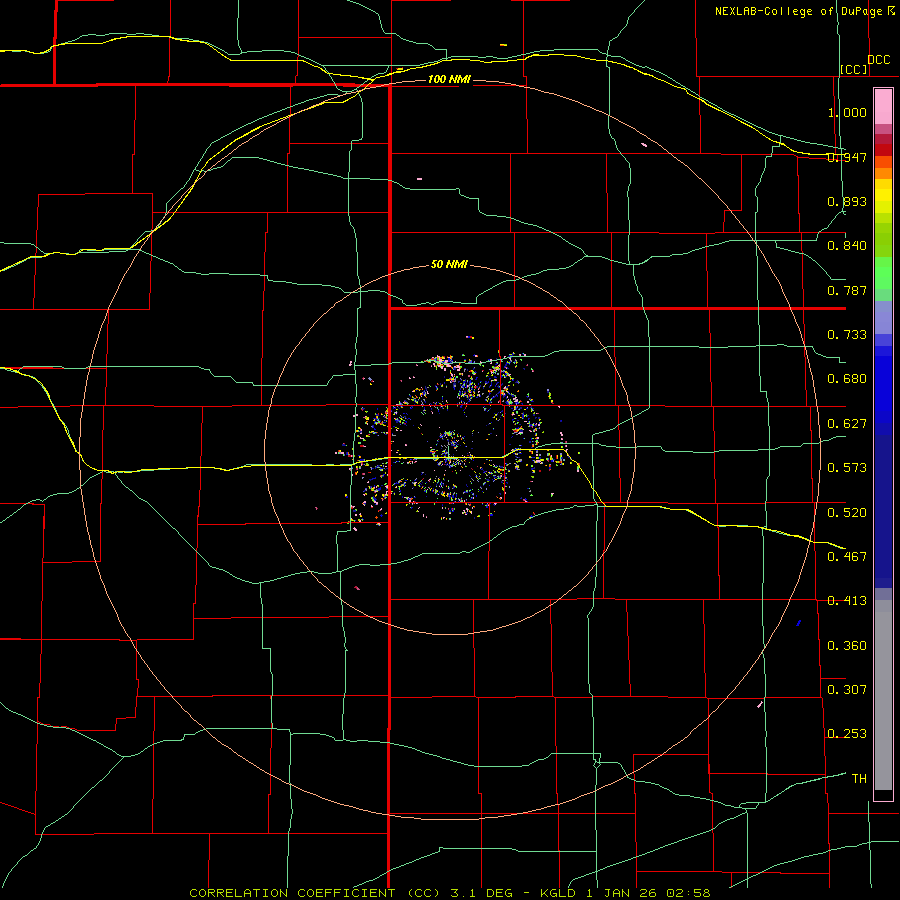Click the radar site center of echoes
Viewport: 900px width, 900px height.
click(x=449, y=451)
